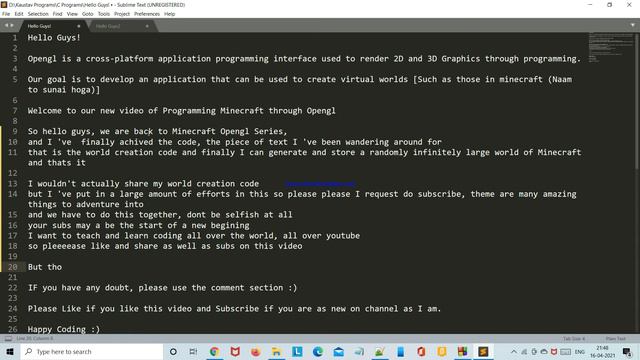Click the right tab-scroll arrow
640x360 pixels.
[12, 25]
